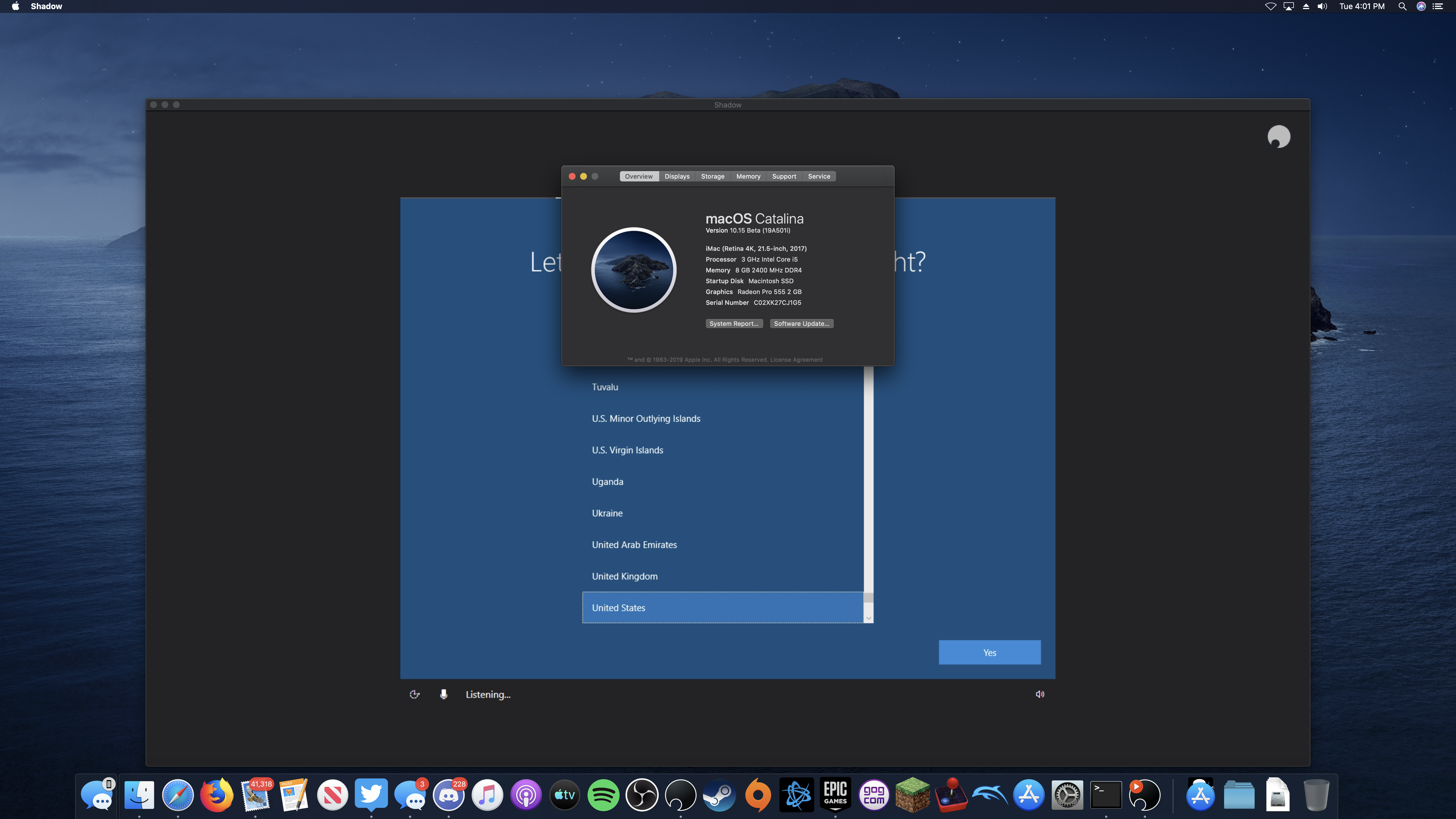
Task: Click the macOS Catalina logo image
Action: [x=634, y=270]
